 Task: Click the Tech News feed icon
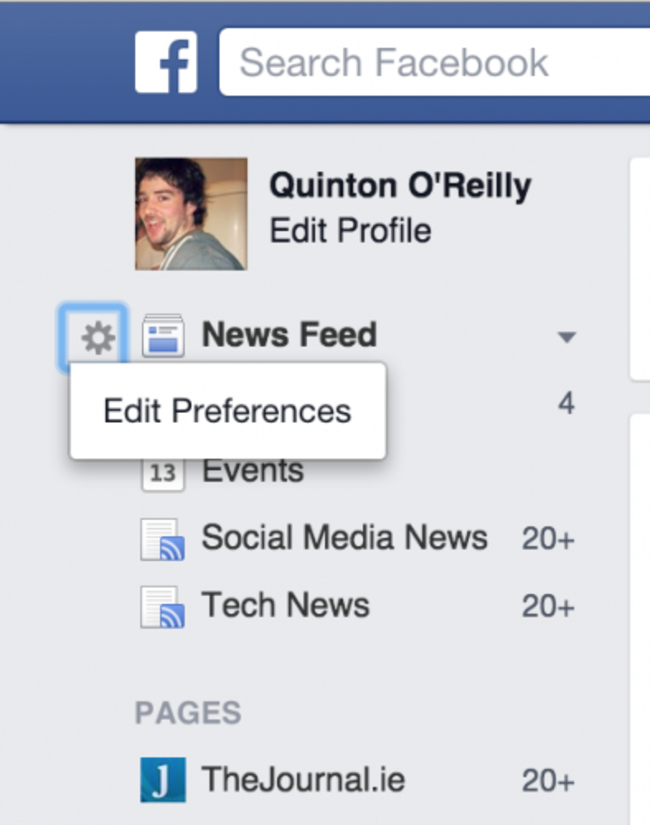[x=163, y=605]
